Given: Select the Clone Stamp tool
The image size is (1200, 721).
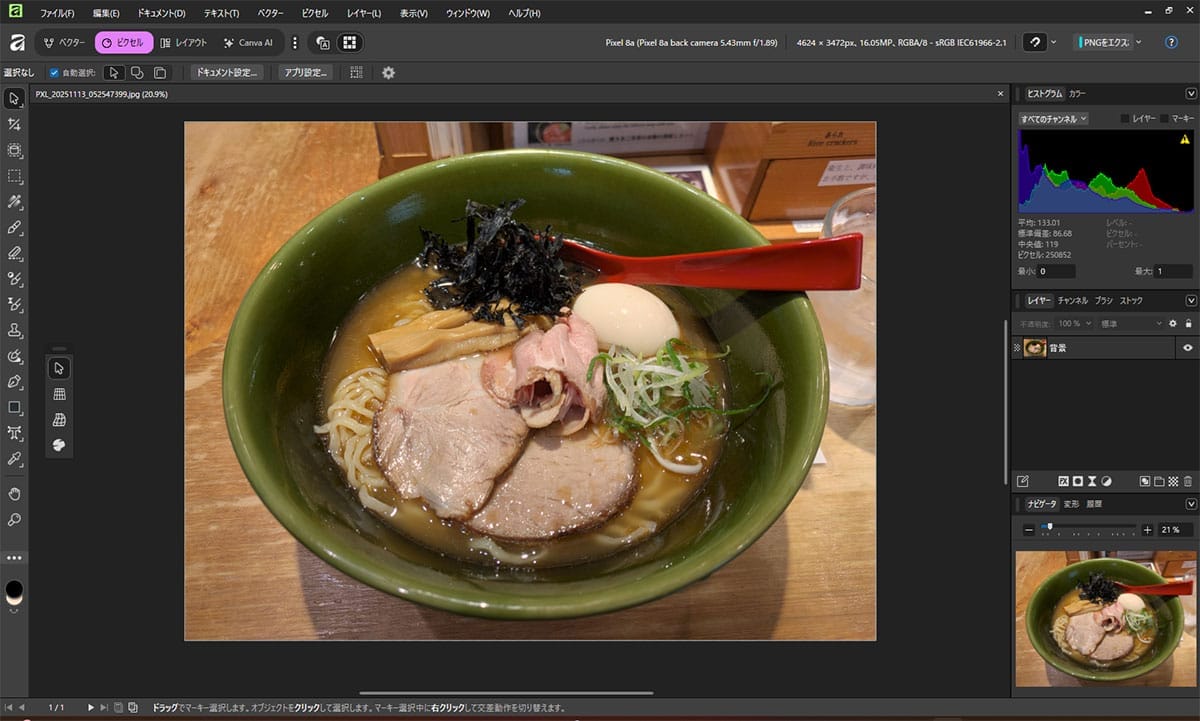Looking at the screenshot, I should coord(13,330).
